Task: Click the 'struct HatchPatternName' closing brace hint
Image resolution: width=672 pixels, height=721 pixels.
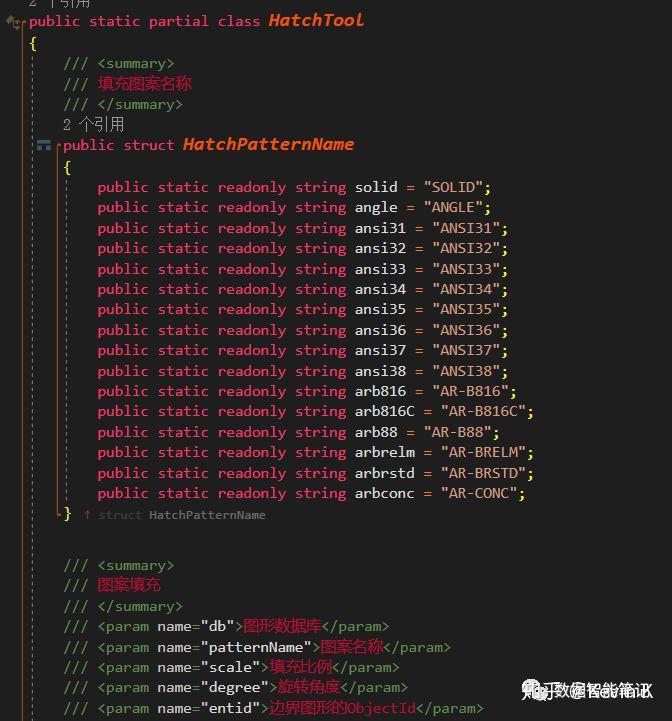Action: [182, 515]
